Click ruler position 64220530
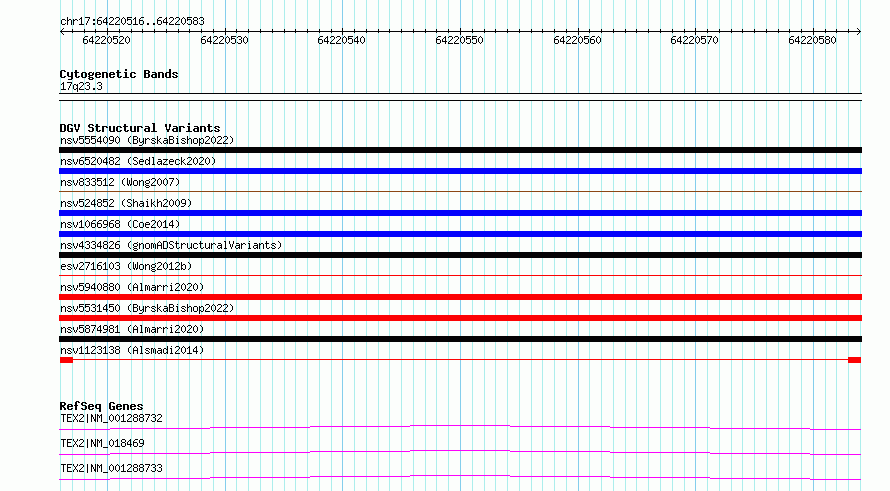Image resolution: width=890 pixels, height=491 pixels. [224, 40]
